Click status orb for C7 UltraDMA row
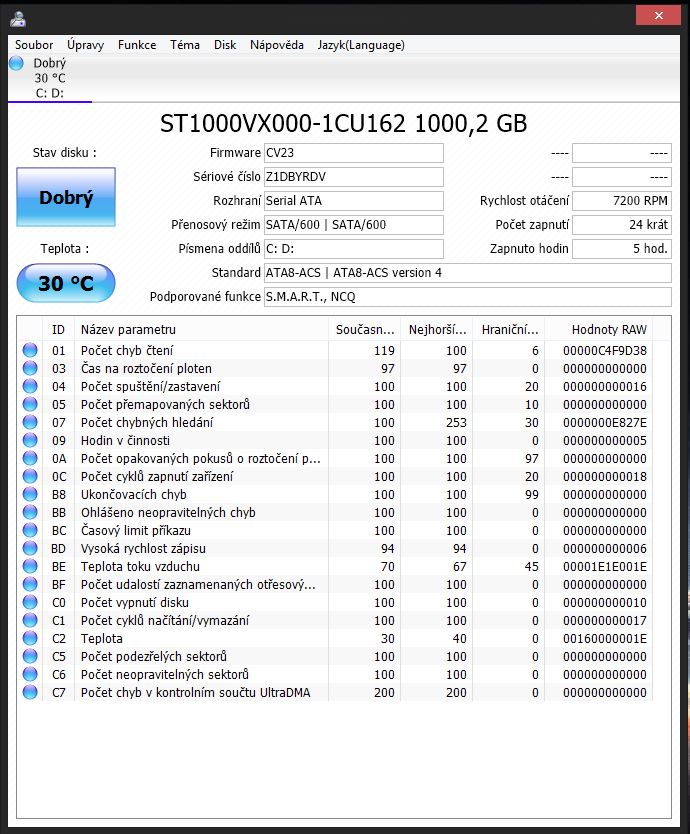This screenshot has height=834, width=690. [x=30, y=692]
